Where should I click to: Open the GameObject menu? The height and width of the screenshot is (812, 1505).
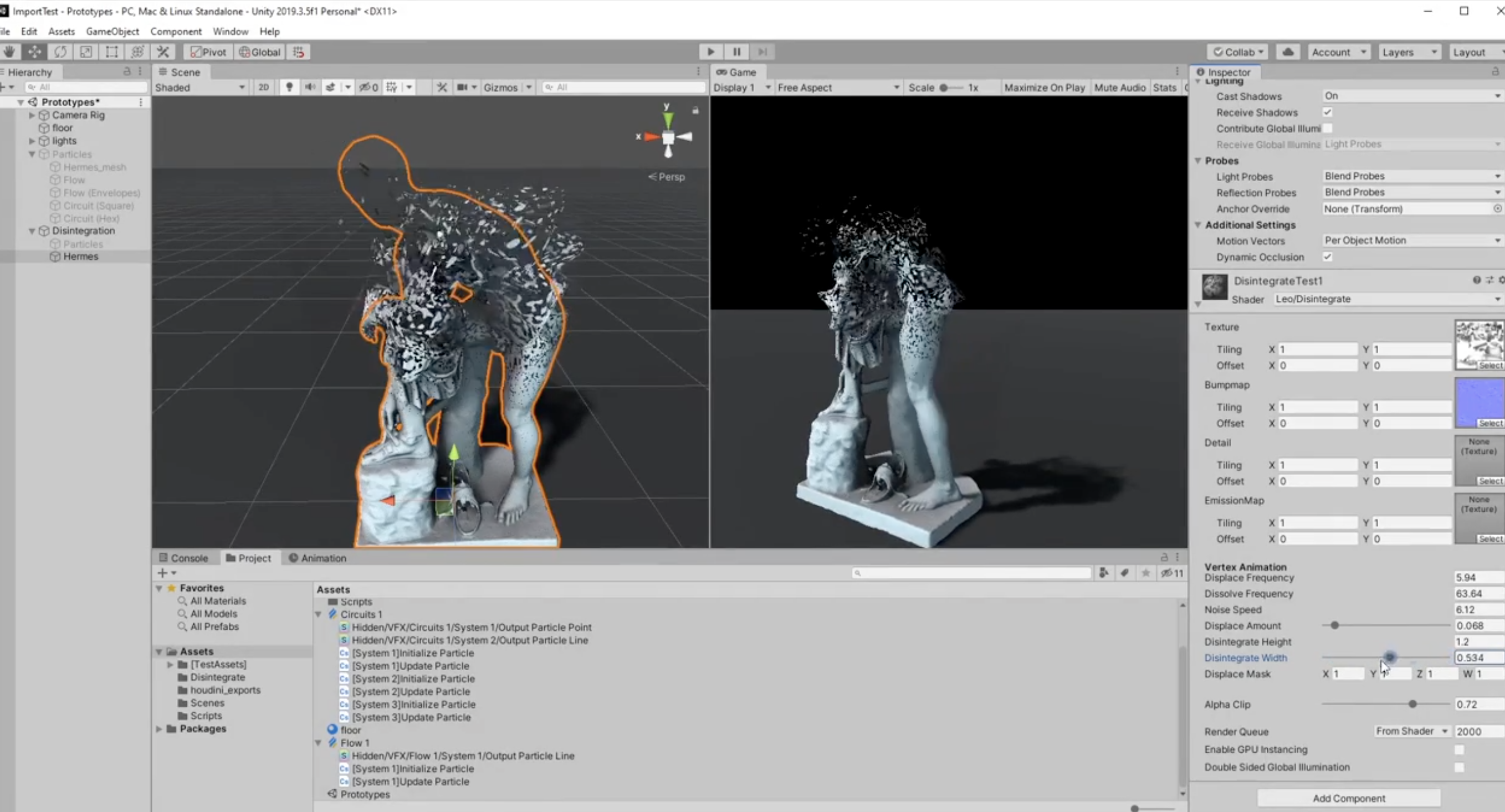pyautogui.click(x=112, y=32)
